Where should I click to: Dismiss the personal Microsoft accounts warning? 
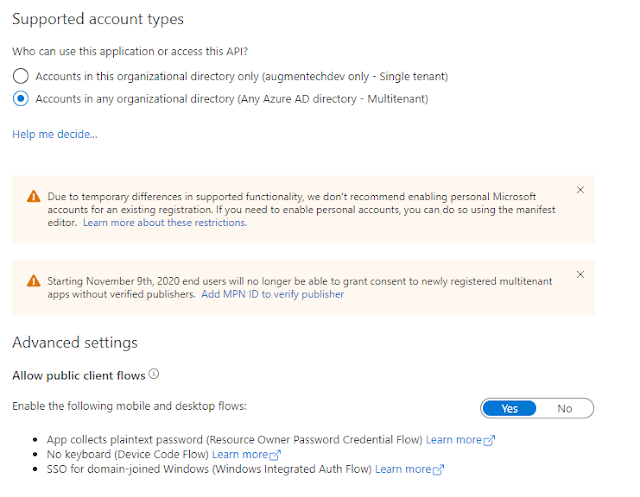pyautogui.click(x=581, y=189)
